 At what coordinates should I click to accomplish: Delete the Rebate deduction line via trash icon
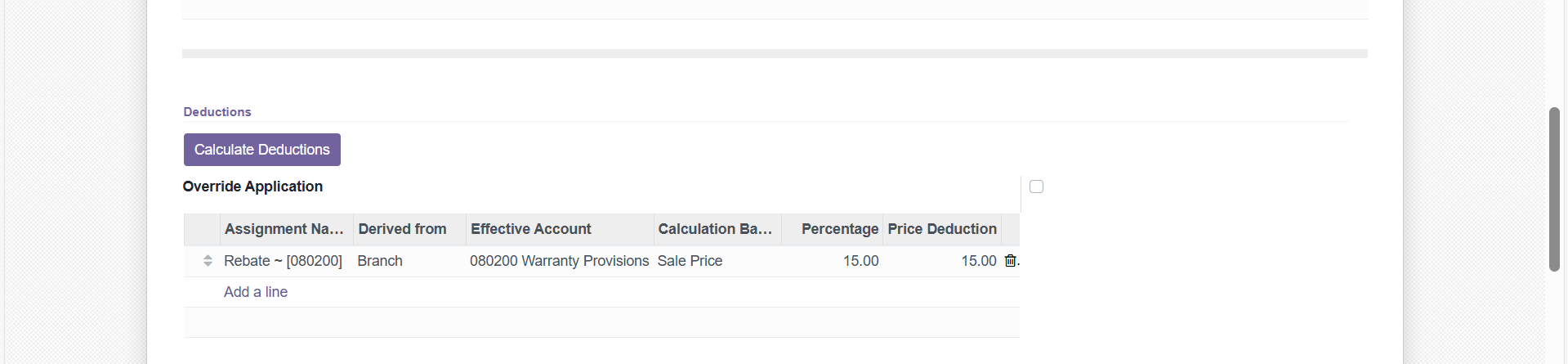[x=1010, y=261]
